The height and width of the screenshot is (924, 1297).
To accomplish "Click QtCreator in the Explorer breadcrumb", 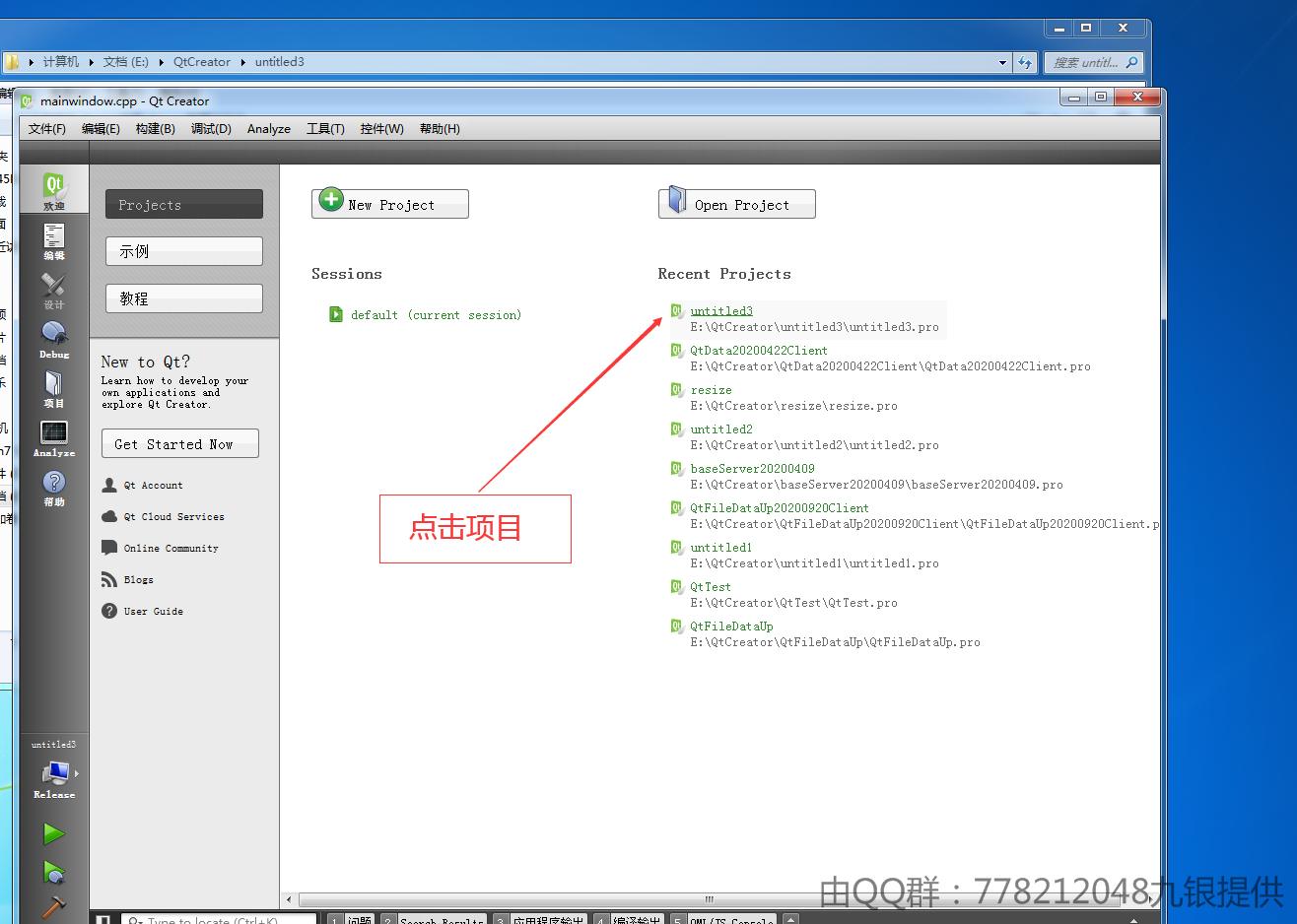I will pyautogui.click(x=202, y=62).
